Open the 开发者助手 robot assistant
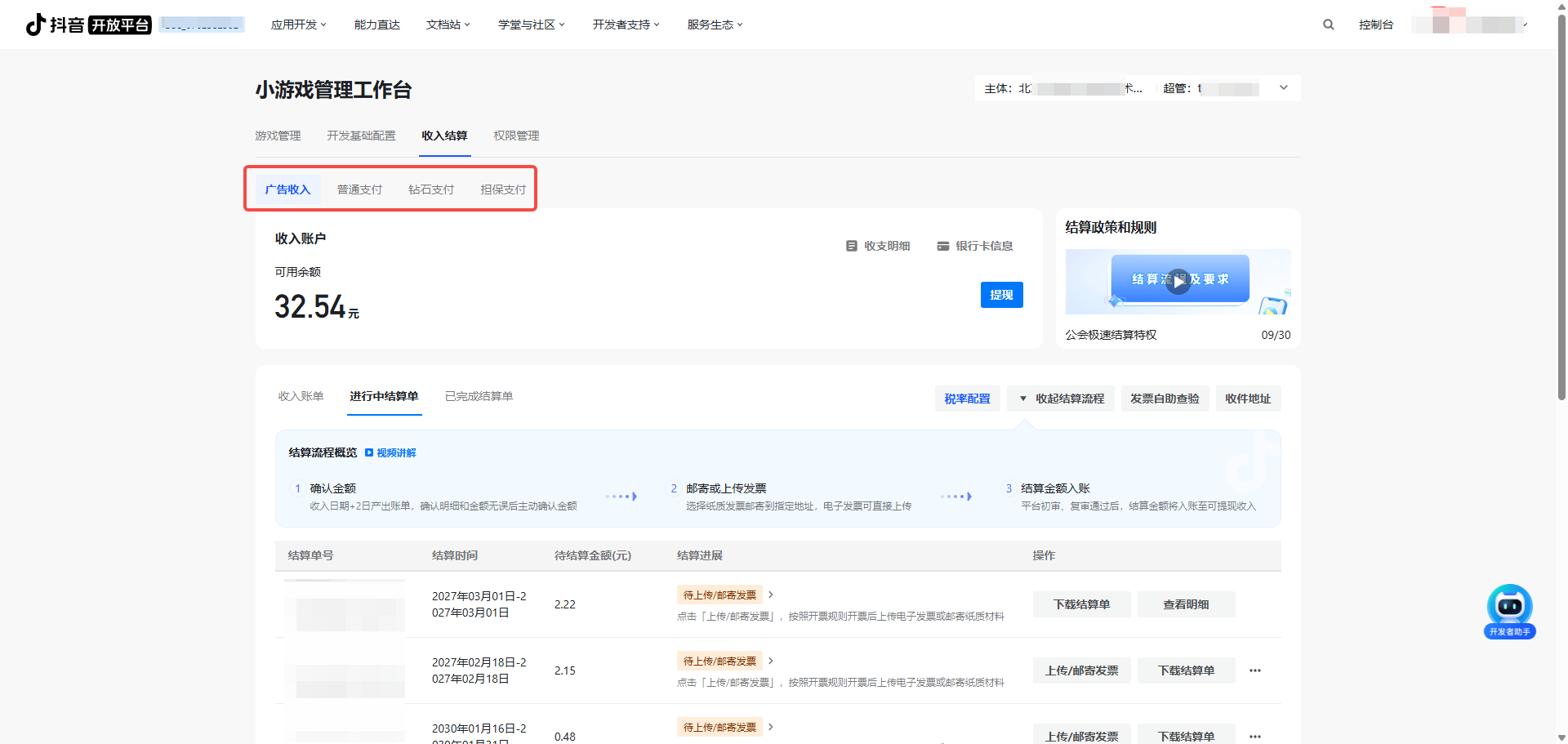1568x744 pixels. click(x=1509, y=610)
